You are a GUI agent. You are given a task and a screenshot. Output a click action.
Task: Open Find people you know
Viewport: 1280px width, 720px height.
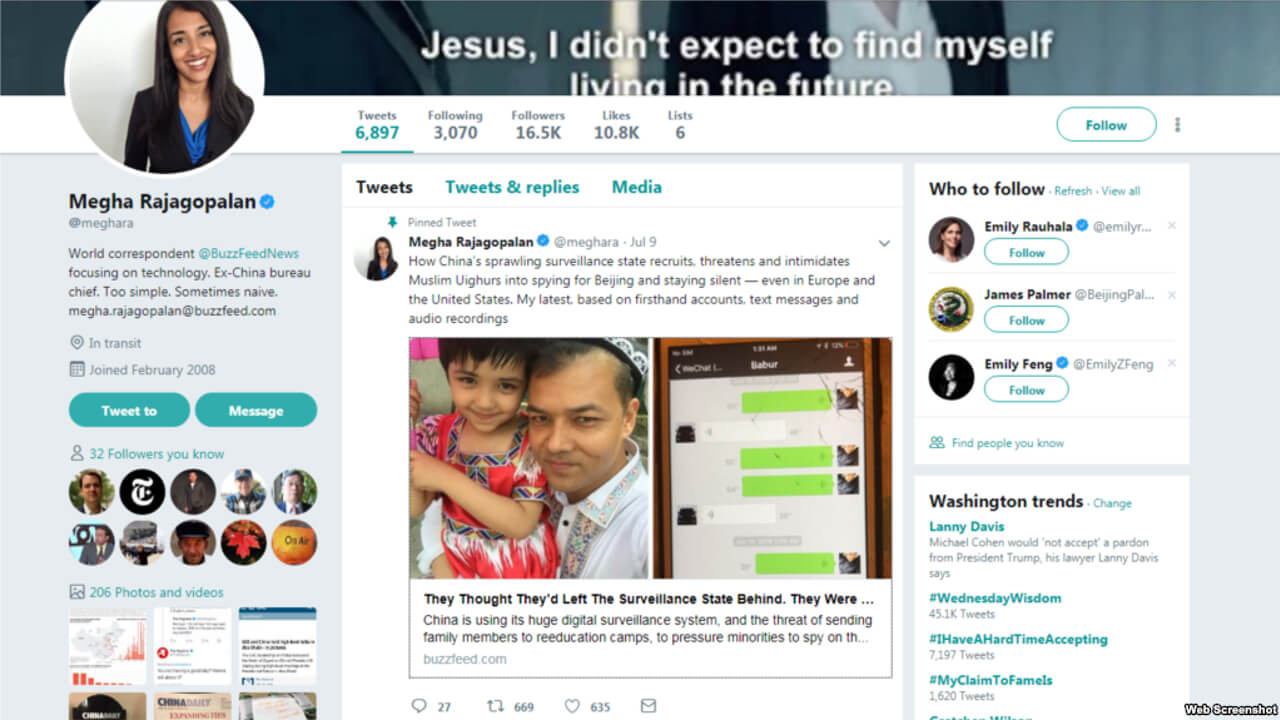[1007, 443]
